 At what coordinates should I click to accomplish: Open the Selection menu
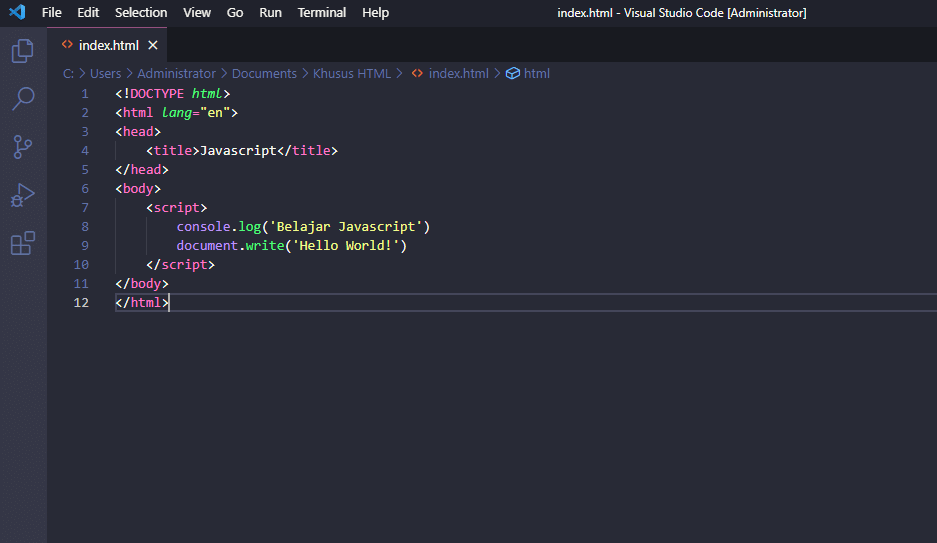click(x=141, y=13)
